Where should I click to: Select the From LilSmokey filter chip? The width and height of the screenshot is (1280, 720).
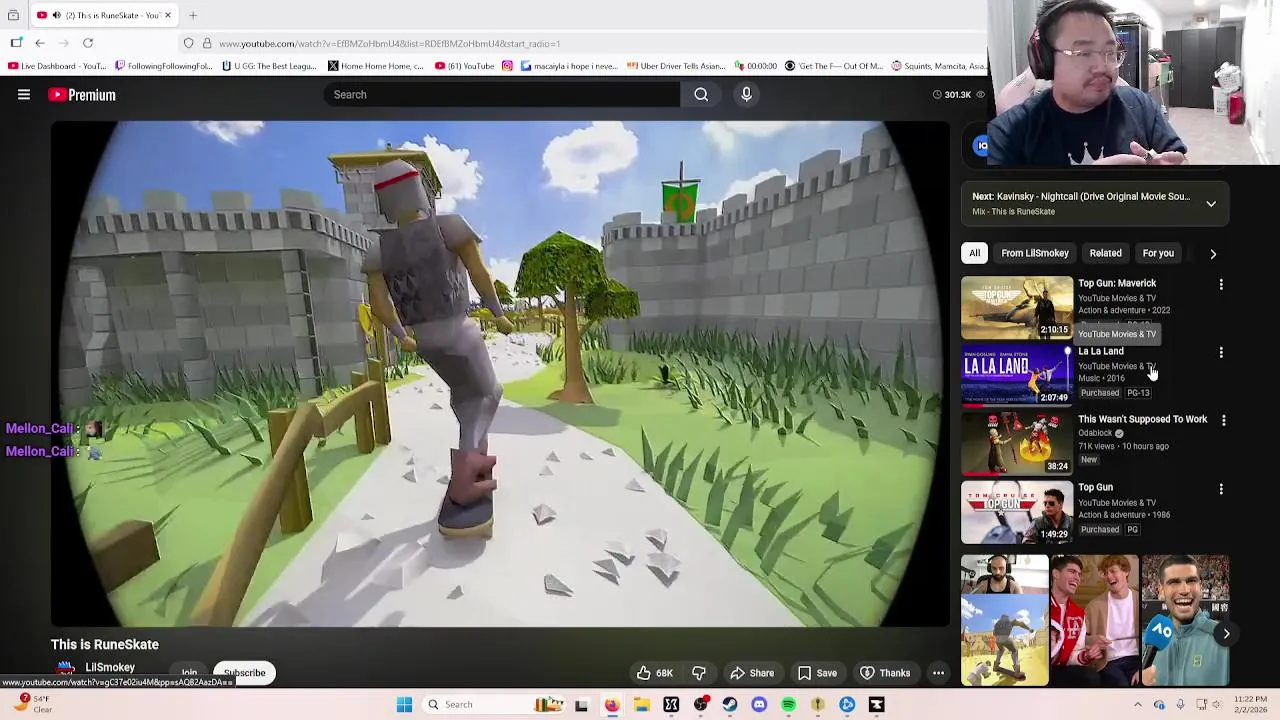point(1035,253)
